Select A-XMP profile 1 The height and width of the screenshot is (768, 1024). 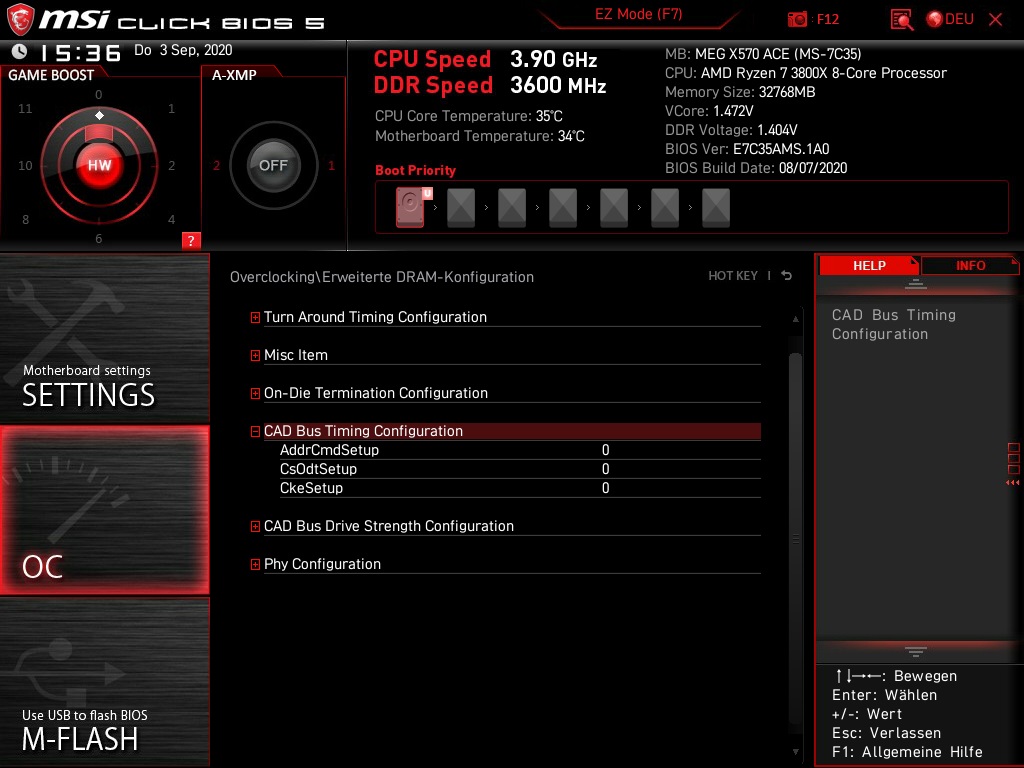coord(331,165)
